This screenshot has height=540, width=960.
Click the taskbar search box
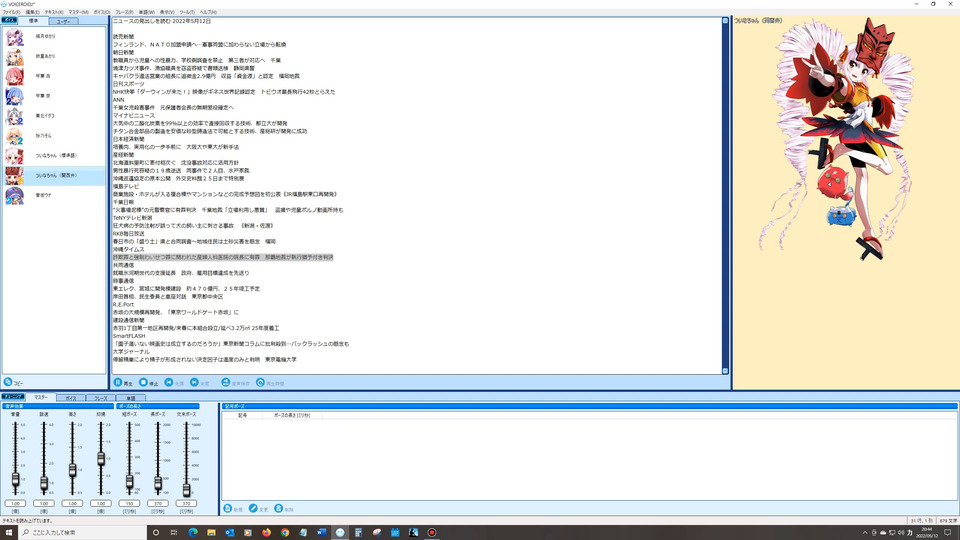(82, 532)
